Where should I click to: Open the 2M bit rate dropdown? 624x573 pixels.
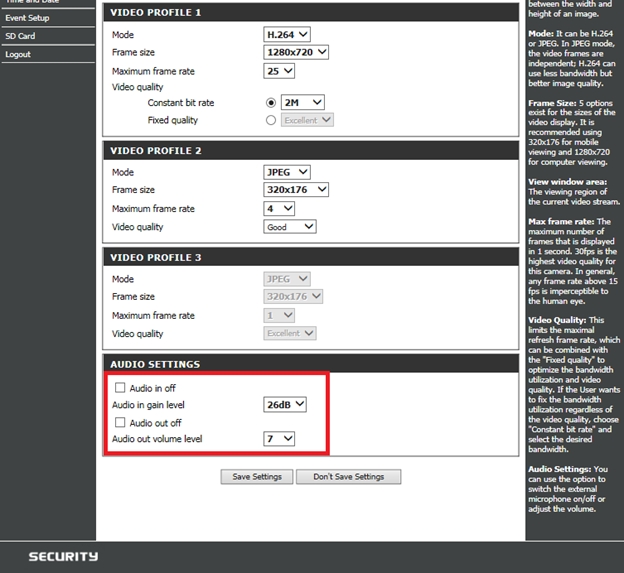303,103
